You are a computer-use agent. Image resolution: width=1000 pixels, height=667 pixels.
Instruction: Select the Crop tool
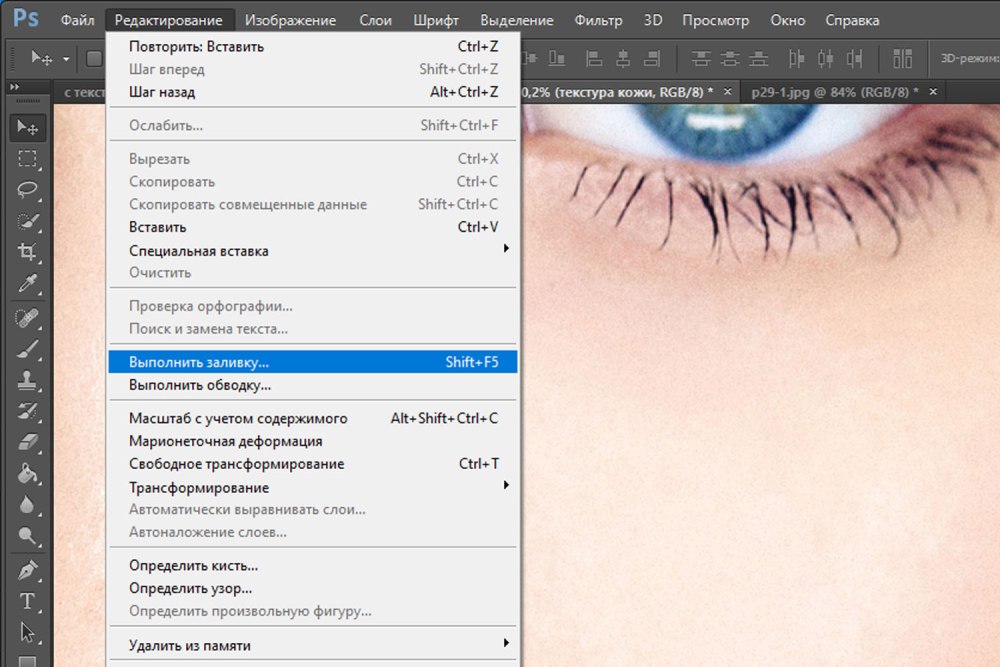pos(27,252)
